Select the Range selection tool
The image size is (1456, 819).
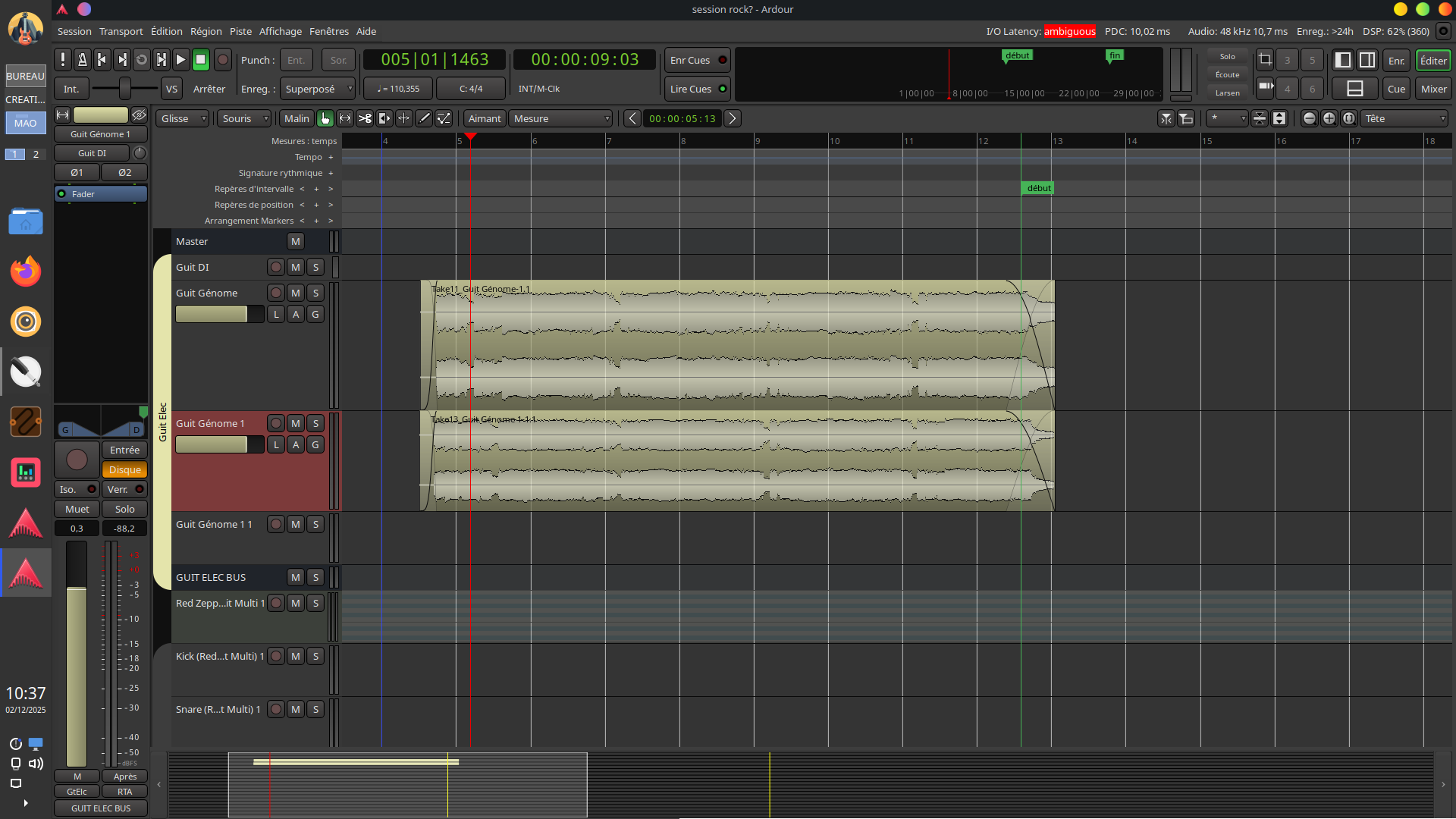click(345, 118)
